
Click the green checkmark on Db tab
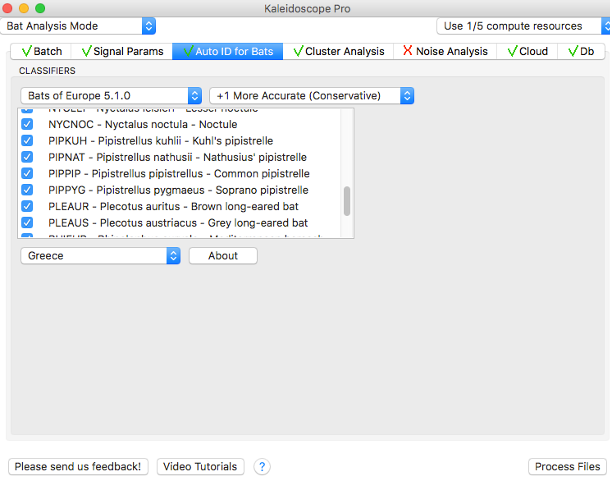point(573,51)
